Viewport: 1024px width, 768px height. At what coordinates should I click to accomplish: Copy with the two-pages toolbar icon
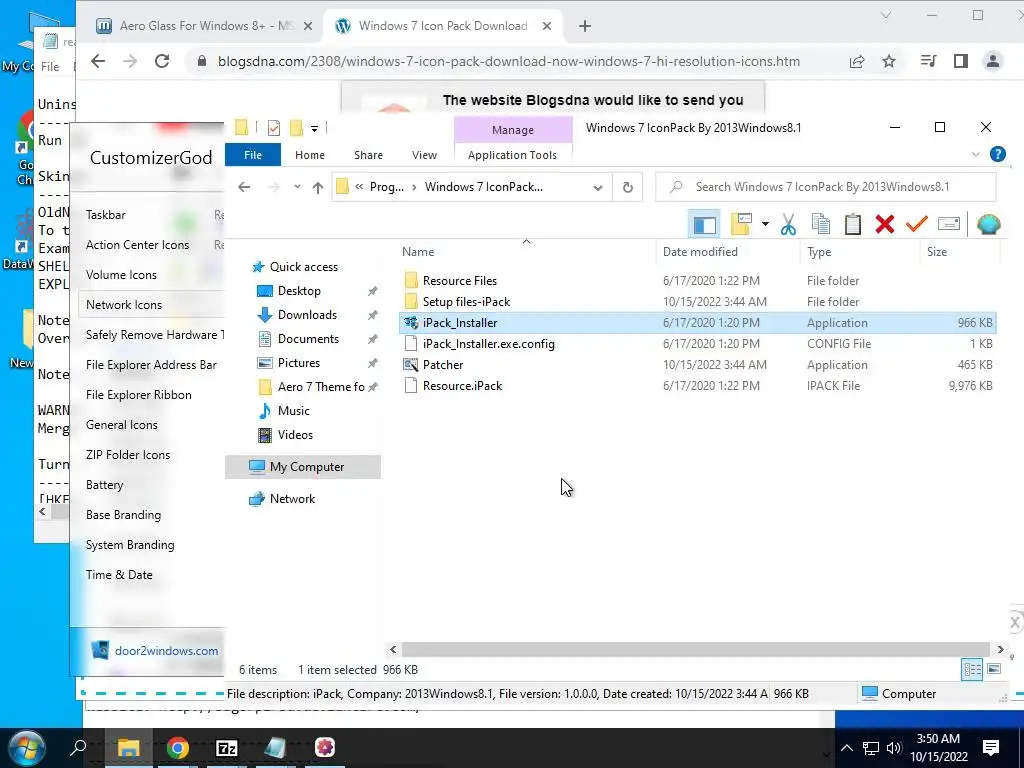[x=820, y=224]
